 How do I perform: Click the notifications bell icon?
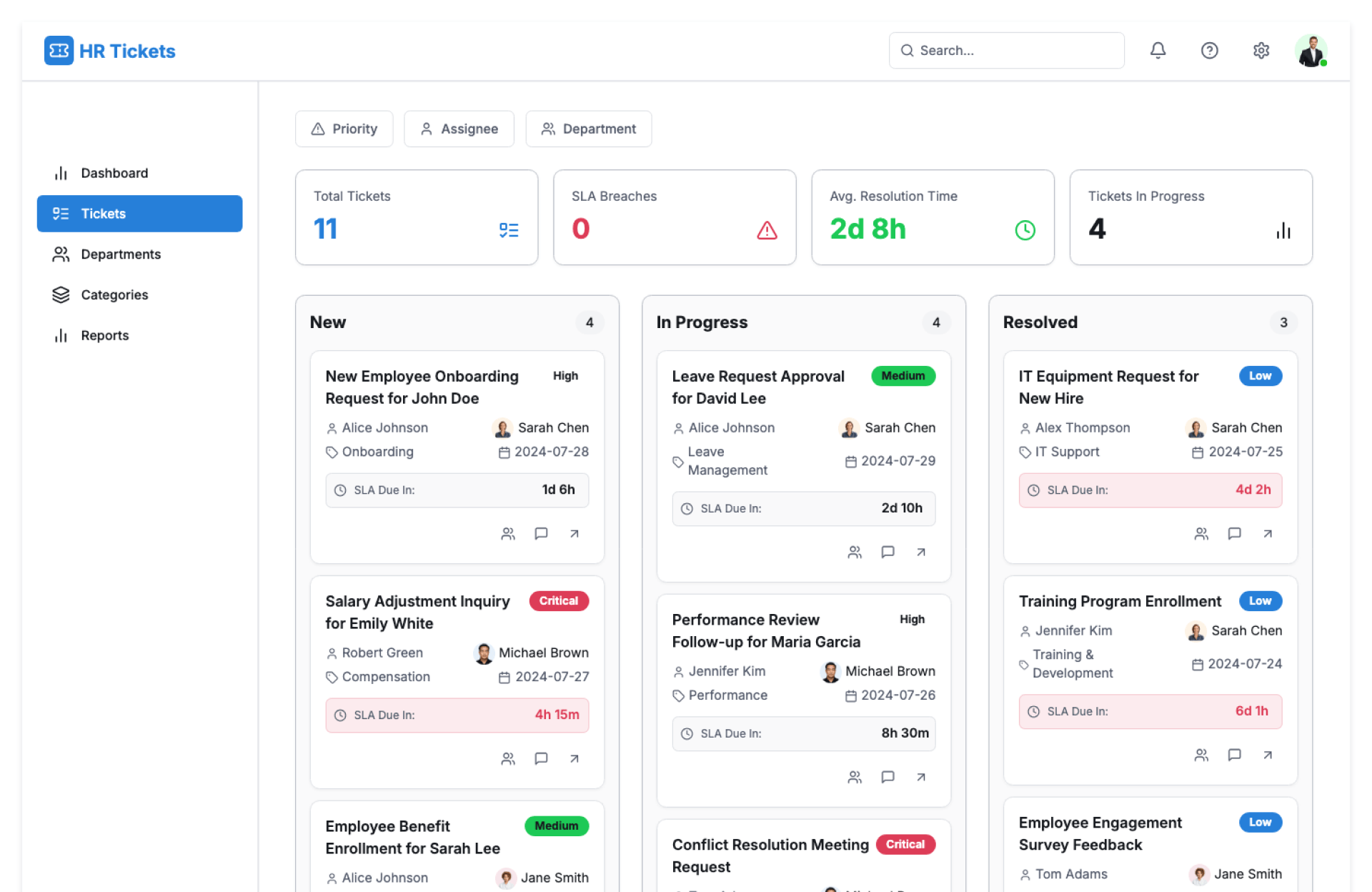1158,50
